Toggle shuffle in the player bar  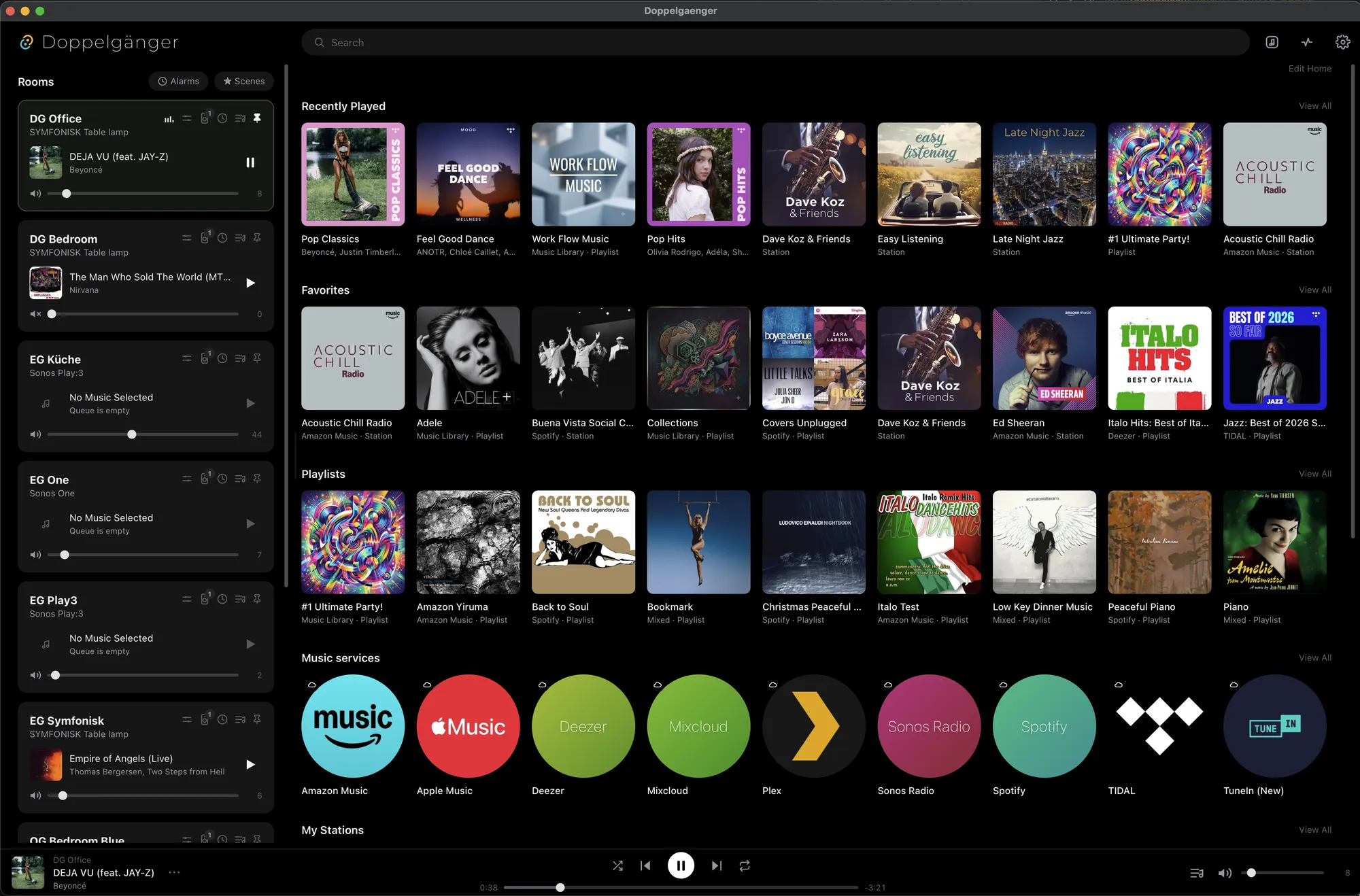617,865
